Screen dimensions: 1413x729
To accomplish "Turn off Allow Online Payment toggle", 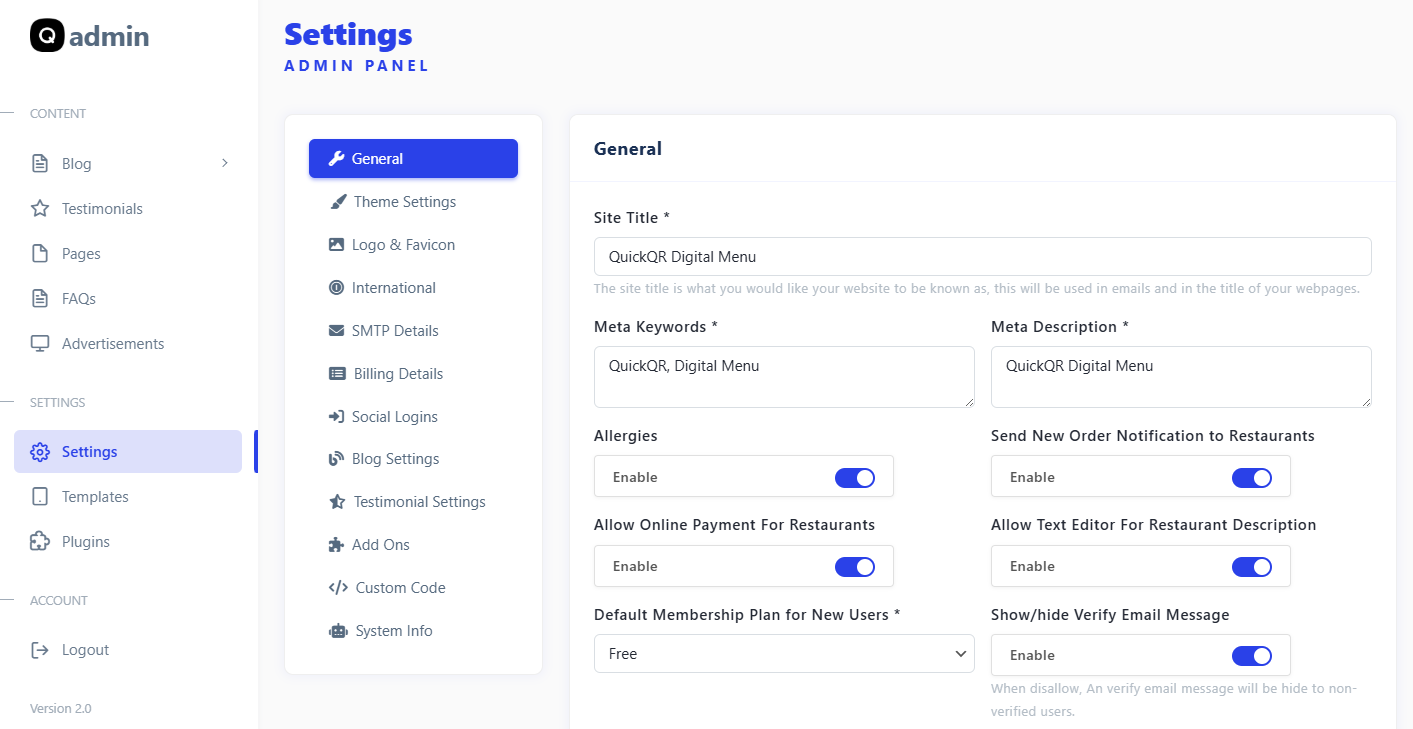I will [855, 566].
